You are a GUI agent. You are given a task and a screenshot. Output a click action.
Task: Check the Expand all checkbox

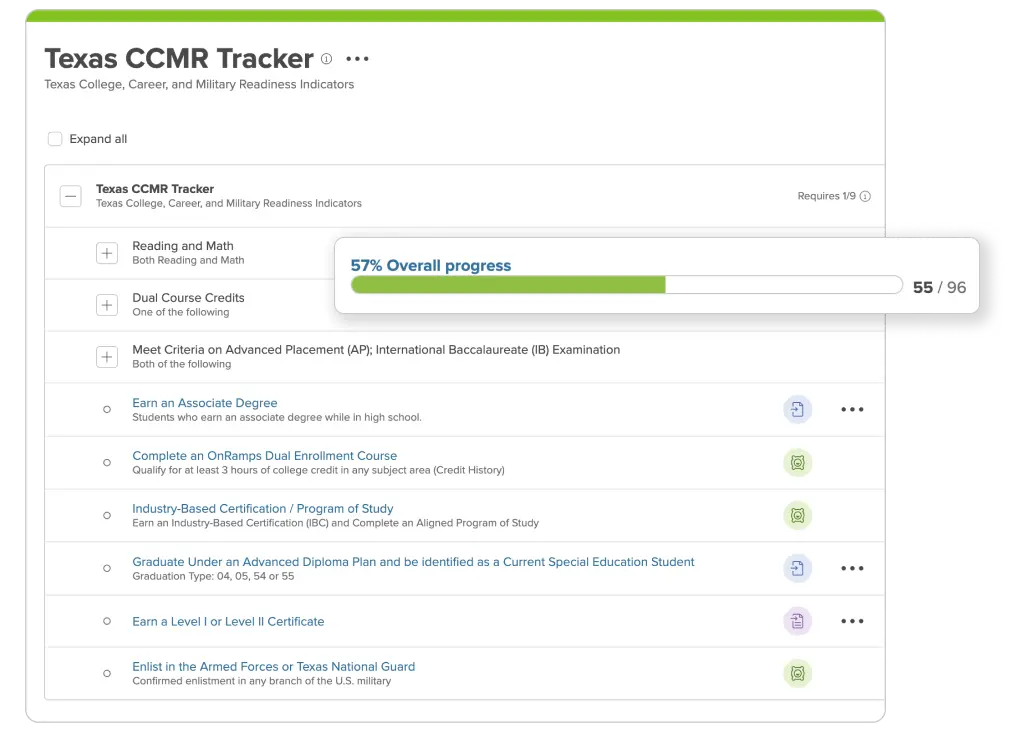(x=55, y=138)
